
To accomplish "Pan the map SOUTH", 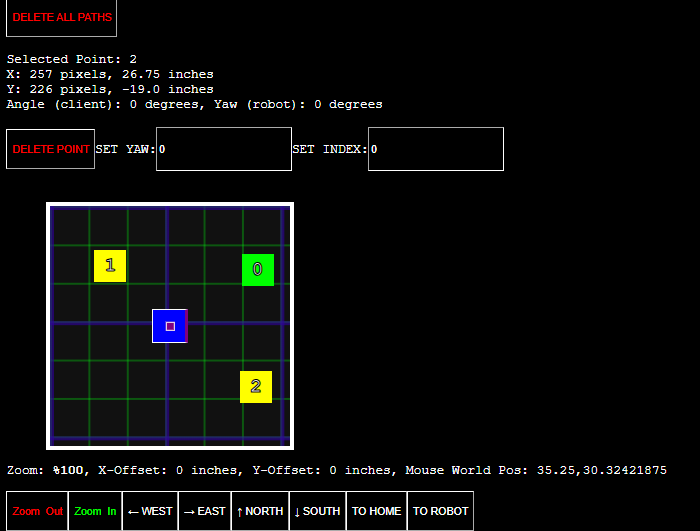I will click(x=317, y=511).
